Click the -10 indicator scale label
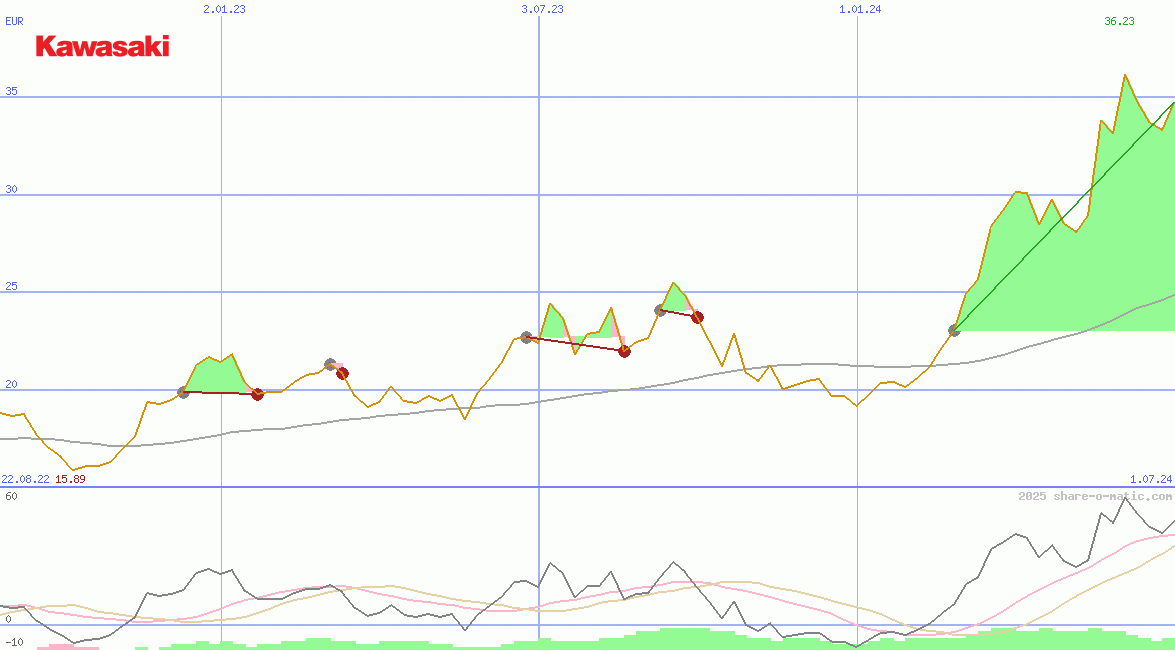 pyautogui.click(x=14, y=643)
